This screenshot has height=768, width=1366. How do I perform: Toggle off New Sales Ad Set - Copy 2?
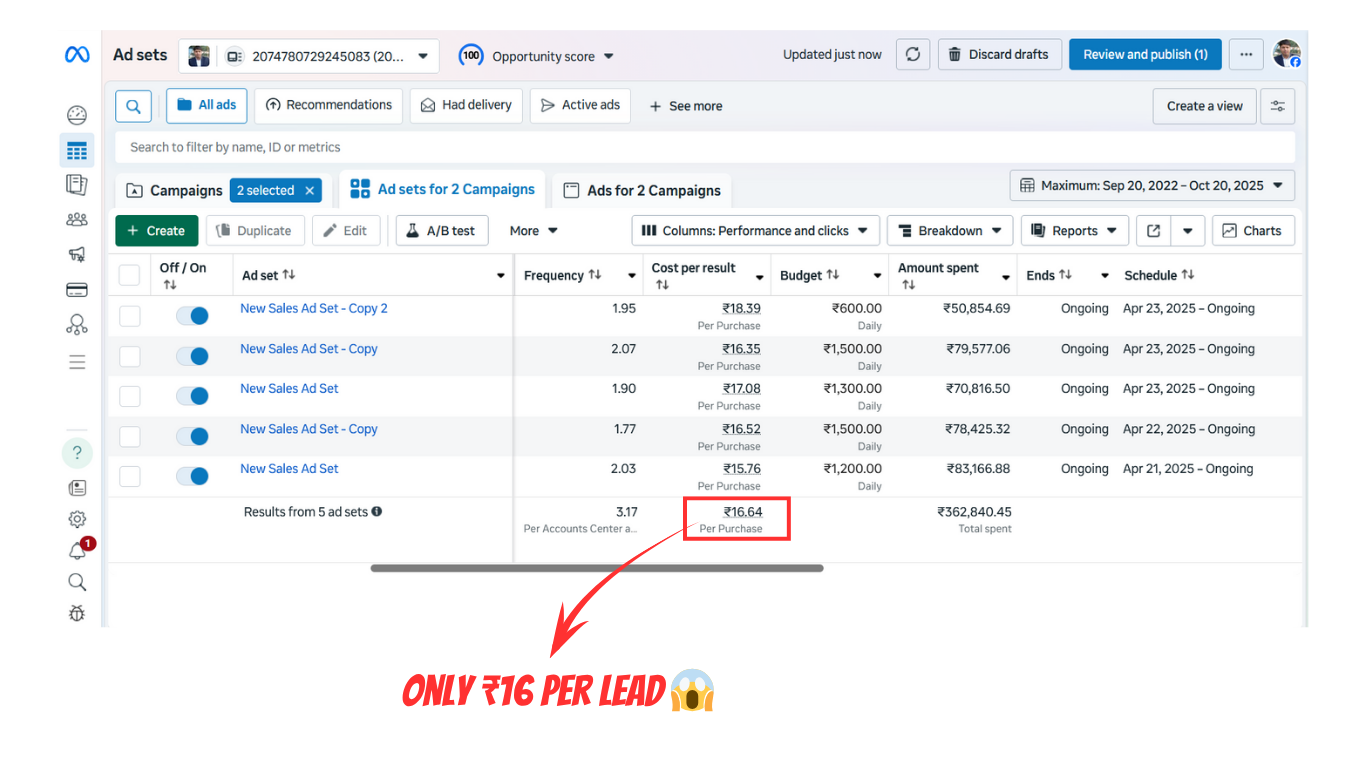[192, 316]
